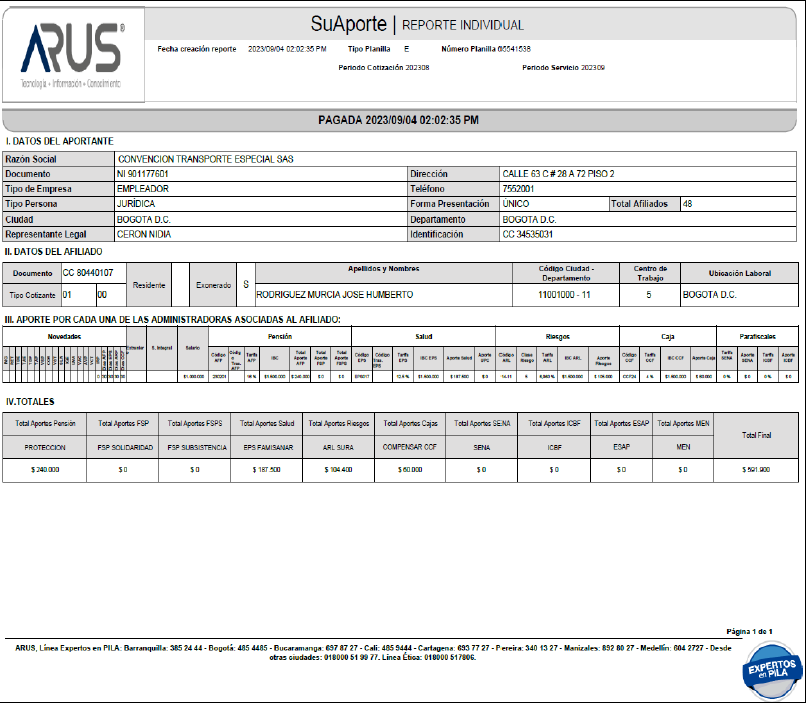Click the Expertos en PILA badge
This screenshot has width=812, height=706.
(x=767, y=667)
